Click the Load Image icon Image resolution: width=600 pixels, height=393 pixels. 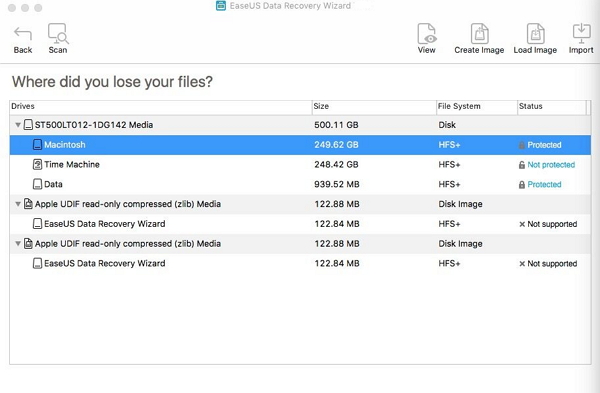tap(535, 34)
